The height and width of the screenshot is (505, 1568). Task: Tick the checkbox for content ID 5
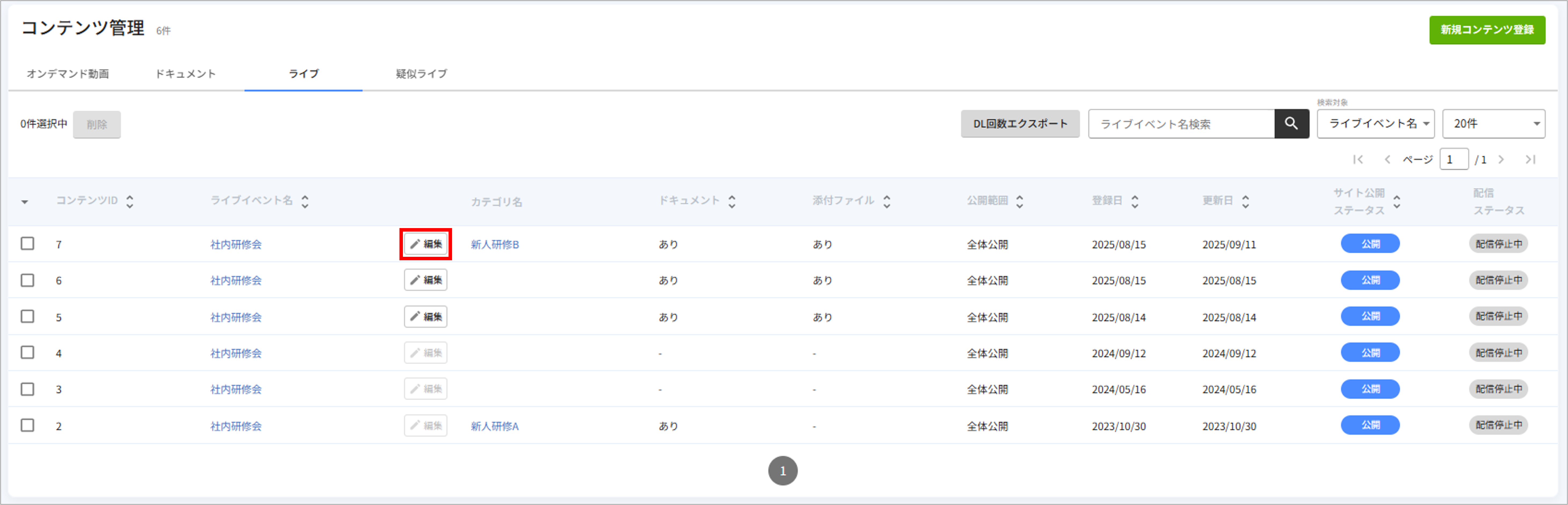tap(27, 316)
